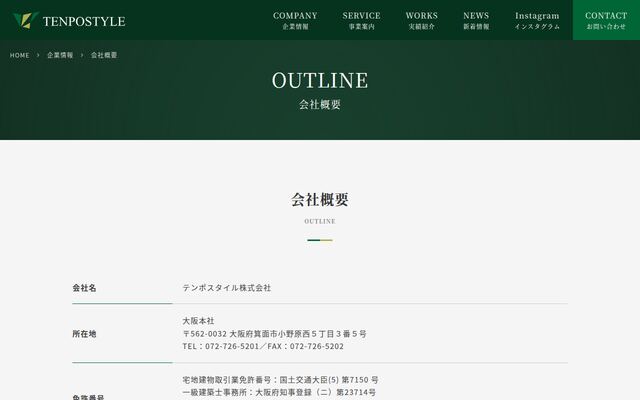Click the 大阪本社 office name
Image resolution: width=640 pixels, height=400 pixels.
(x=198, y=321)
